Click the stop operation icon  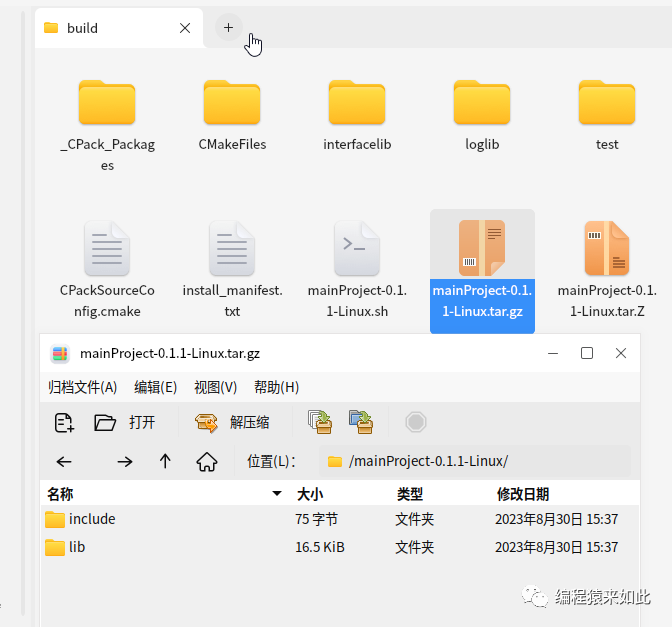click(416, 422)
